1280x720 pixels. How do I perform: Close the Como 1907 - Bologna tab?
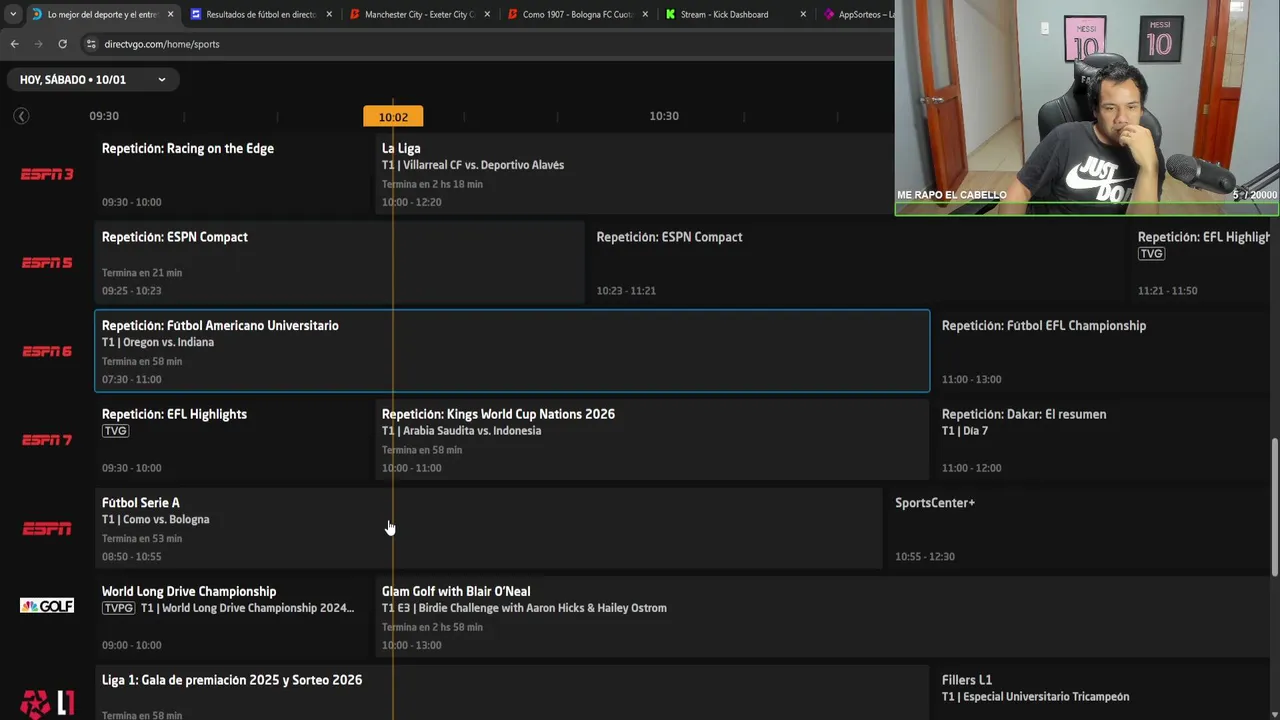(645, 14)
